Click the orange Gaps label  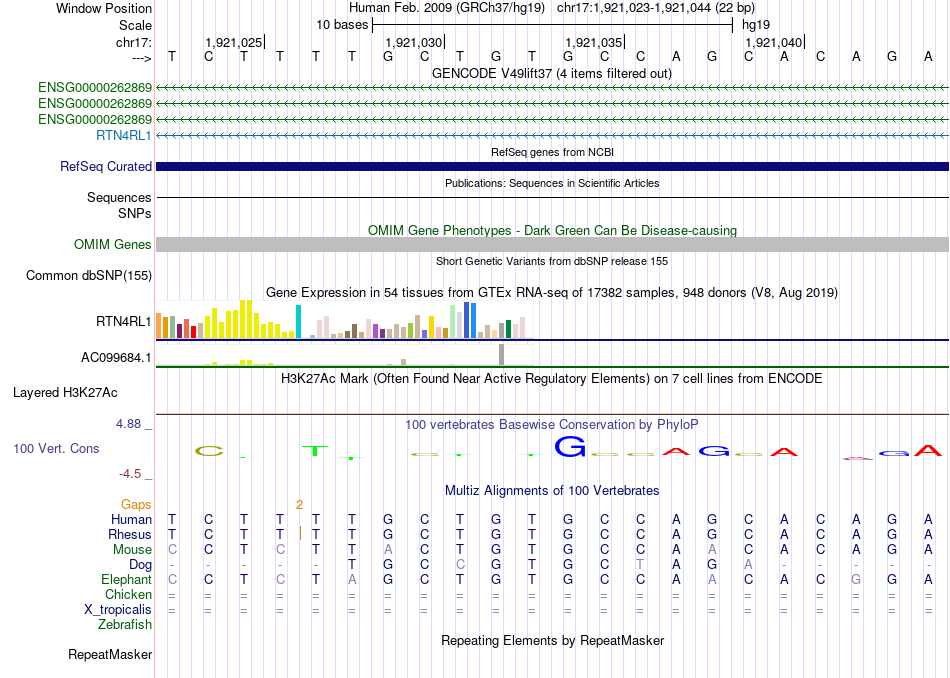pos(136,504)
